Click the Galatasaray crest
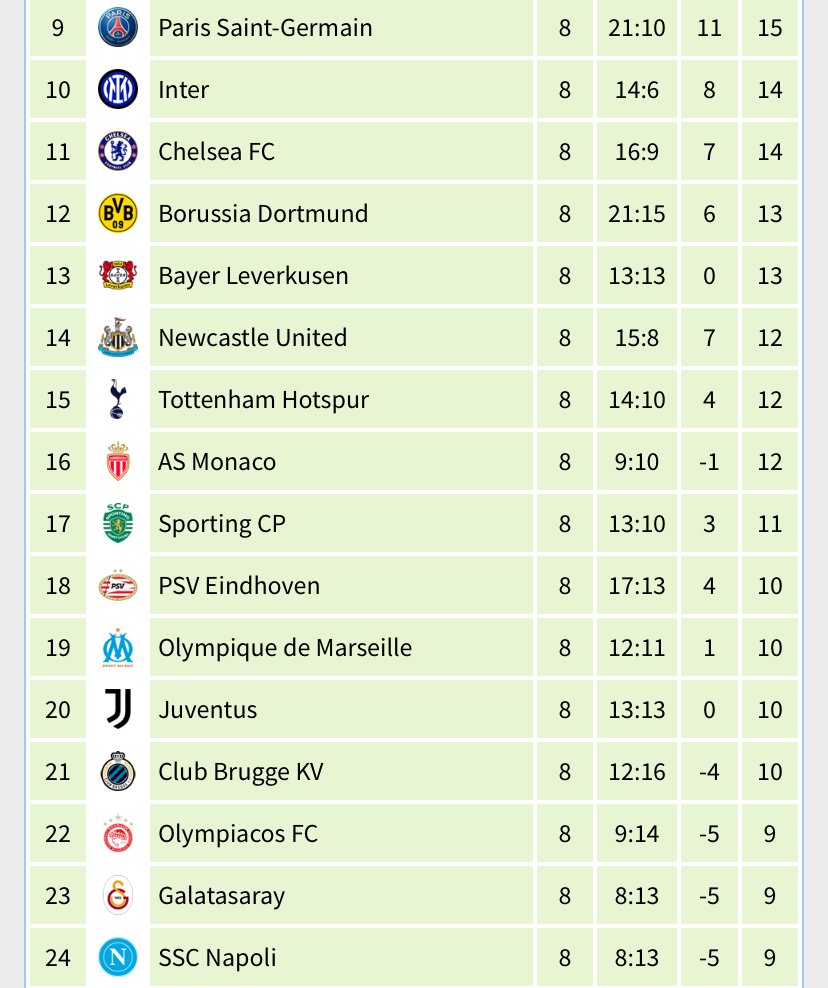Screen dimensions: 828x988 118,896
